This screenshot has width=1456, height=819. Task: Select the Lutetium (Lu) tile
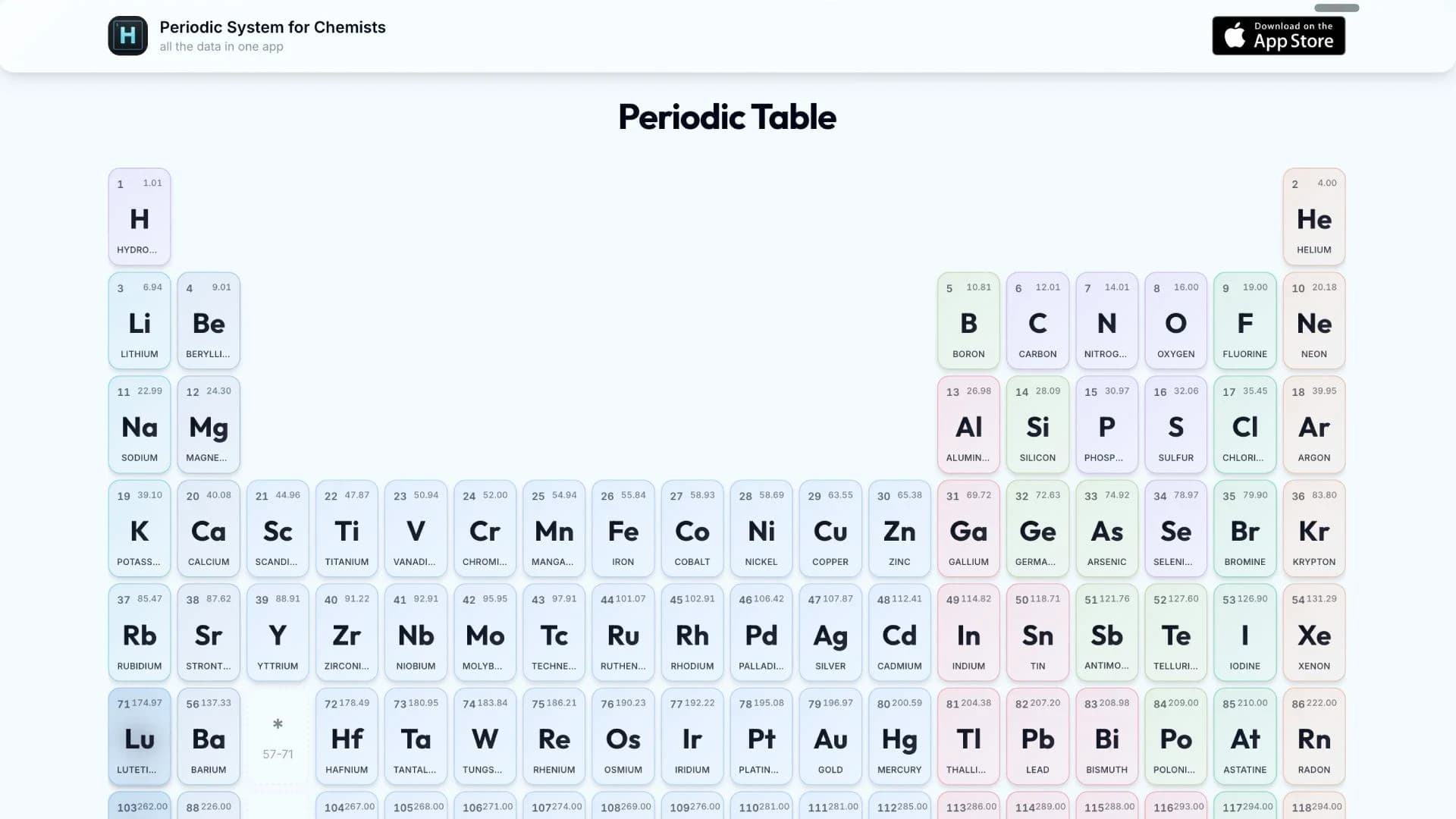(139, 736)
